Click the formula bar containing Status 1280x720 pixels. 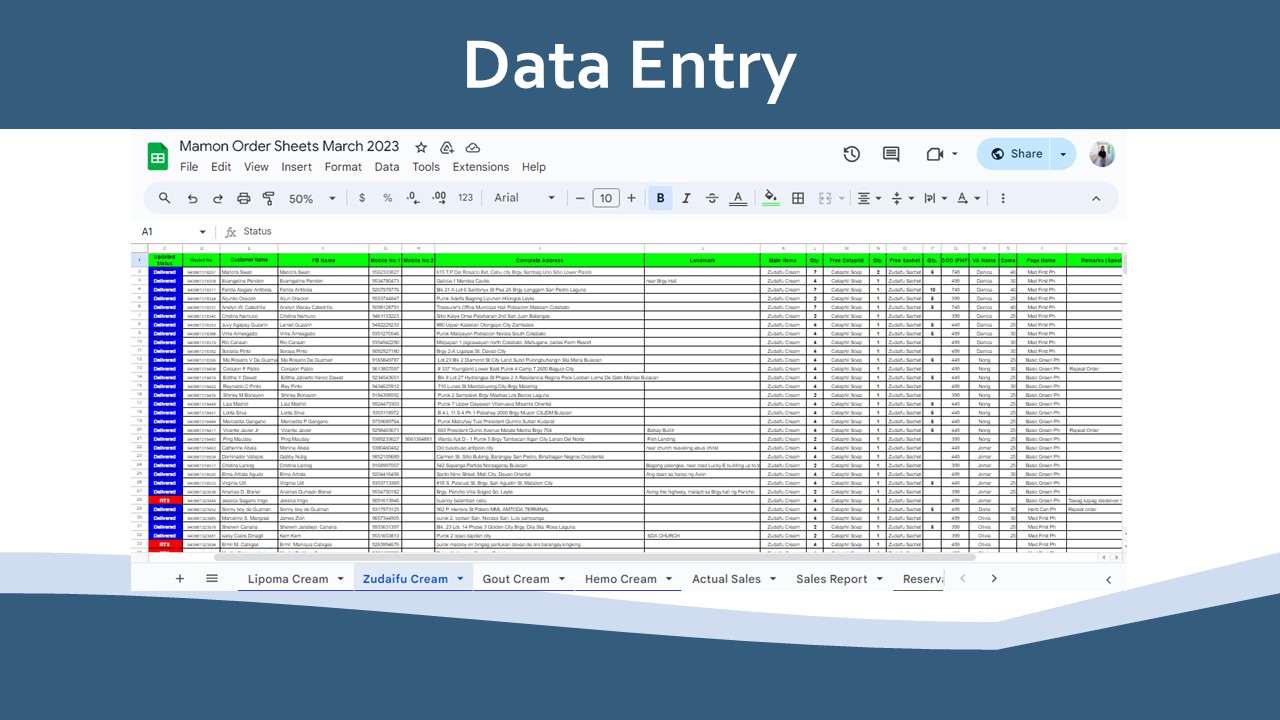(680, 231)
